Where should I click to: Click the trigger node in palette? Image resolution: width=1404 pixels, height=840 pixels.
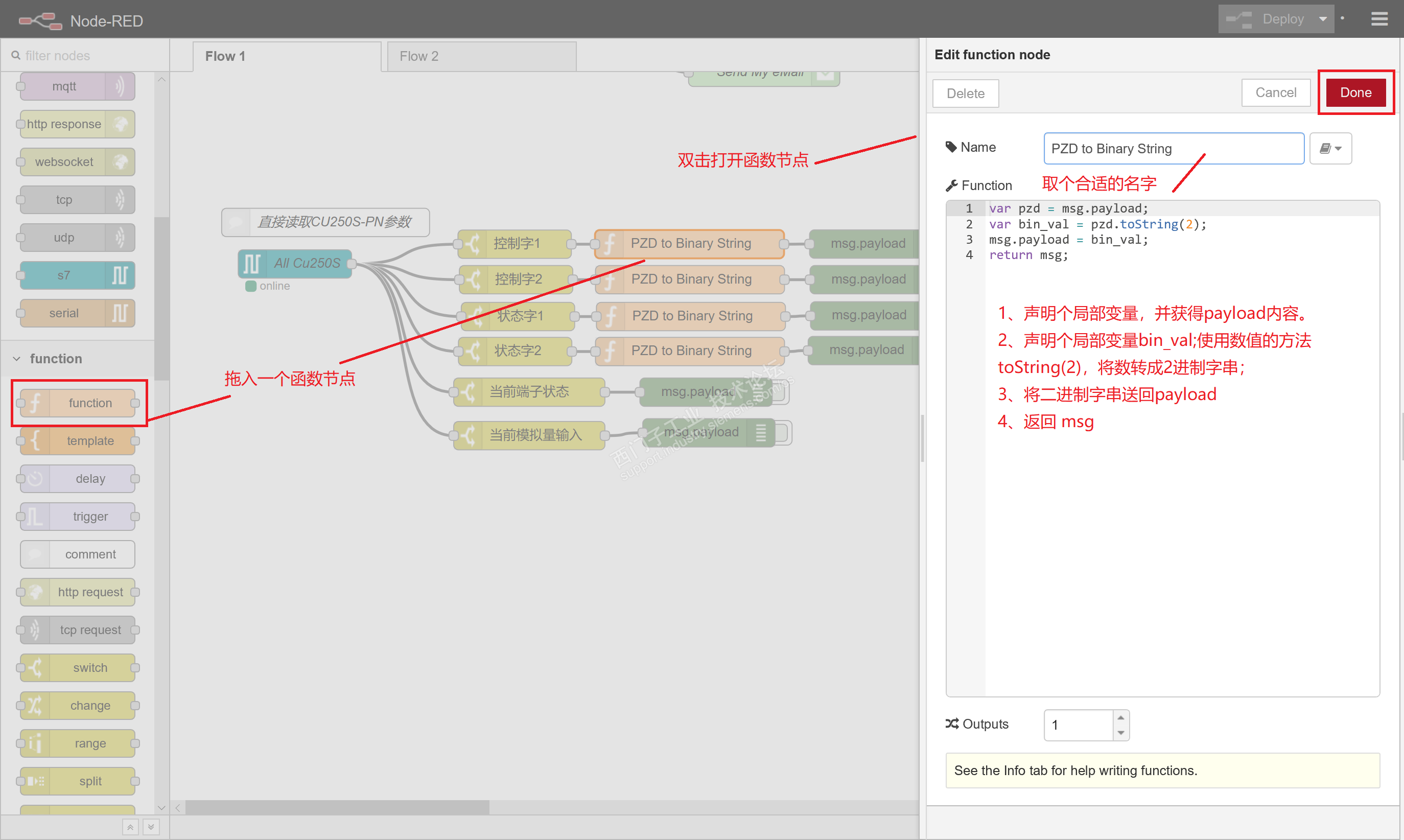[x=90, y=517]
